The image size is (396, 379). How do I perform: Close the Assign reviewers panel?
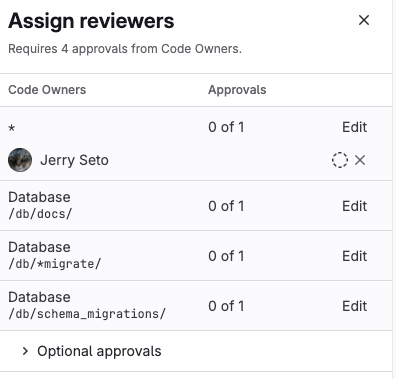pyautogui.click(x=364, y=20)
